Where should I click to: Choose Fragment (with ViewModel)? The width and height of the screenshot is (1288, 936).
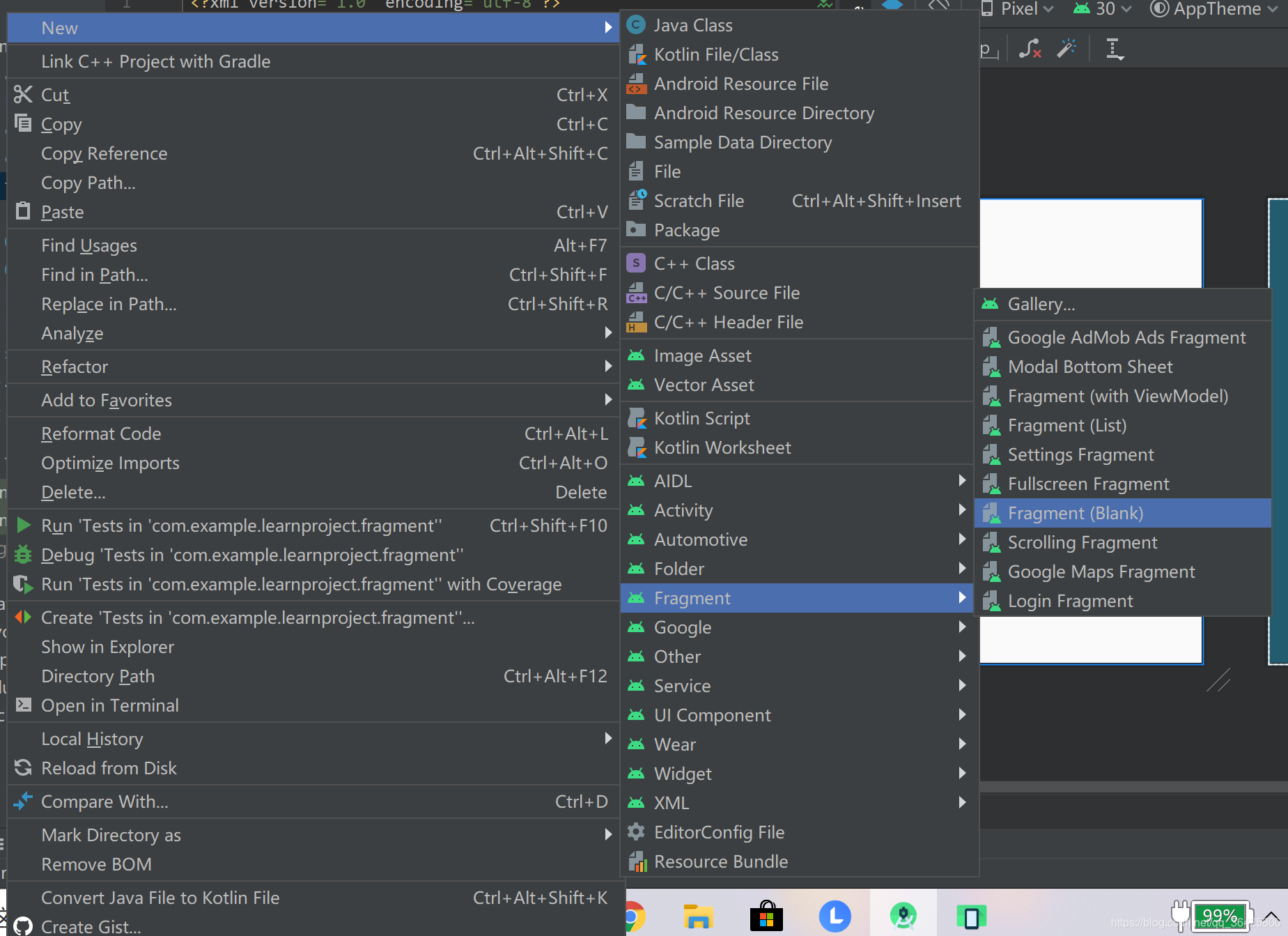pyautogui.click(x=1123, y=396)
